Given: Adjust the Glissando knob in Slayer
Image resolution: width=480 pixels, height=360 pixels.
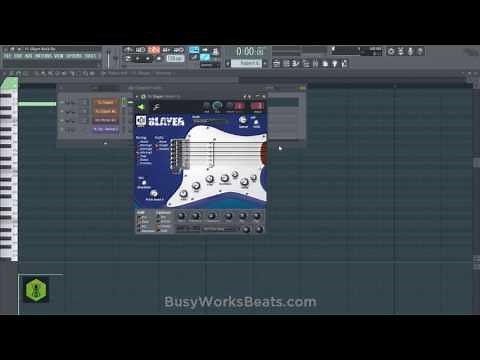Looking at the screenshot, I should (154, 193).
